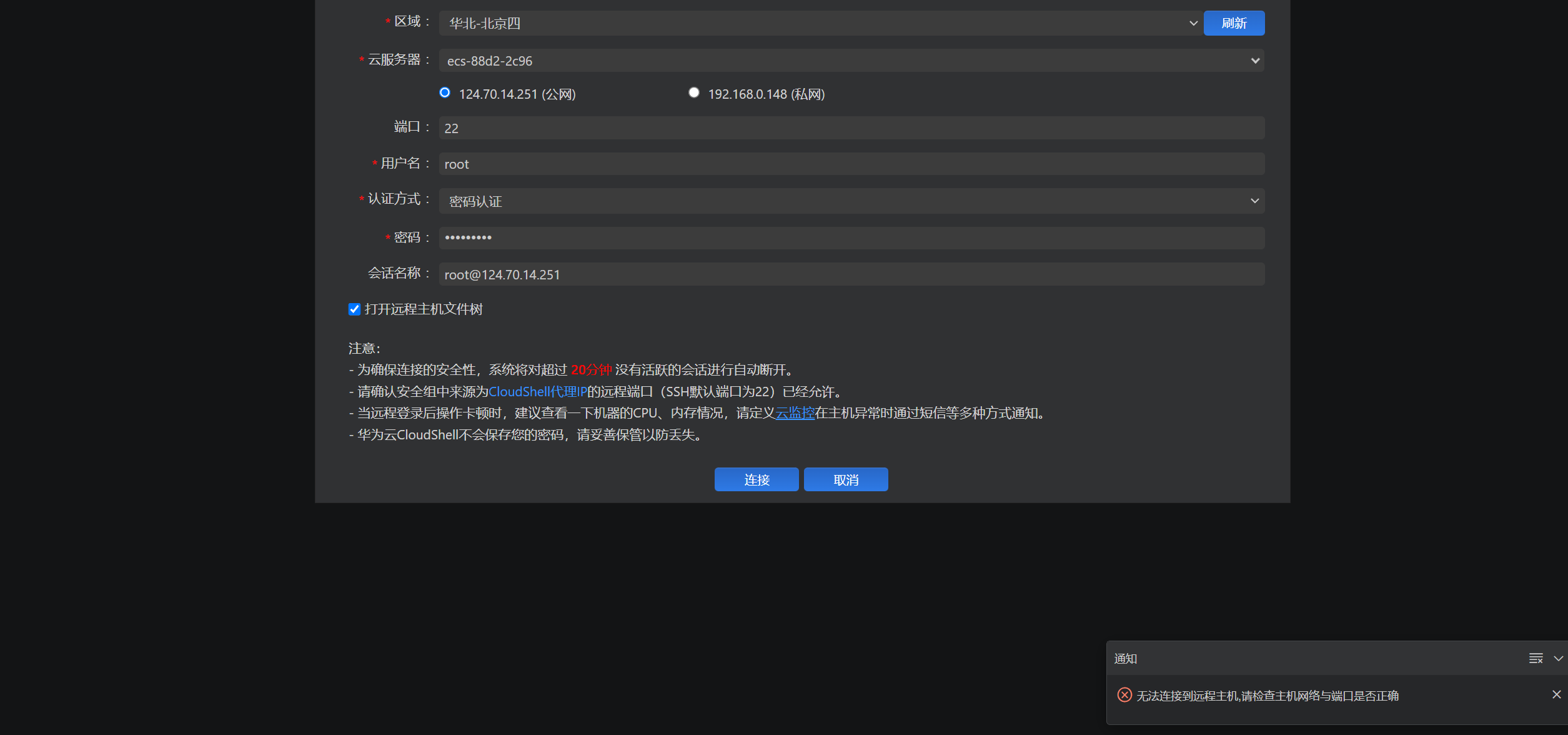Open the CloudShell代理IP link
1568x735 pixels.
pyautogui.click(x=537, y=391)
